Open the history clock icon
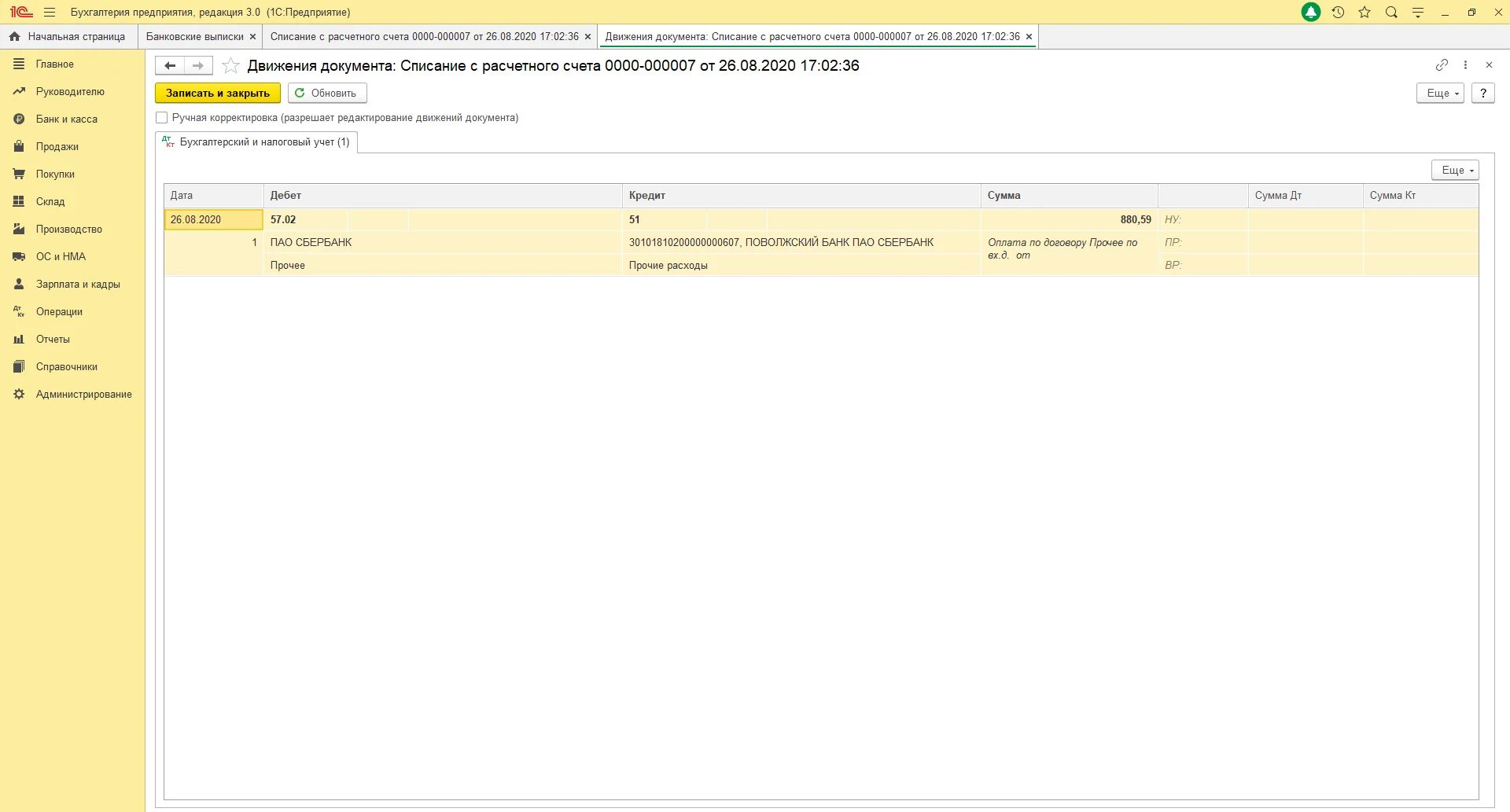Image resolution: width=1510 pixels, height=812 pixels. tap(1338, 13)
